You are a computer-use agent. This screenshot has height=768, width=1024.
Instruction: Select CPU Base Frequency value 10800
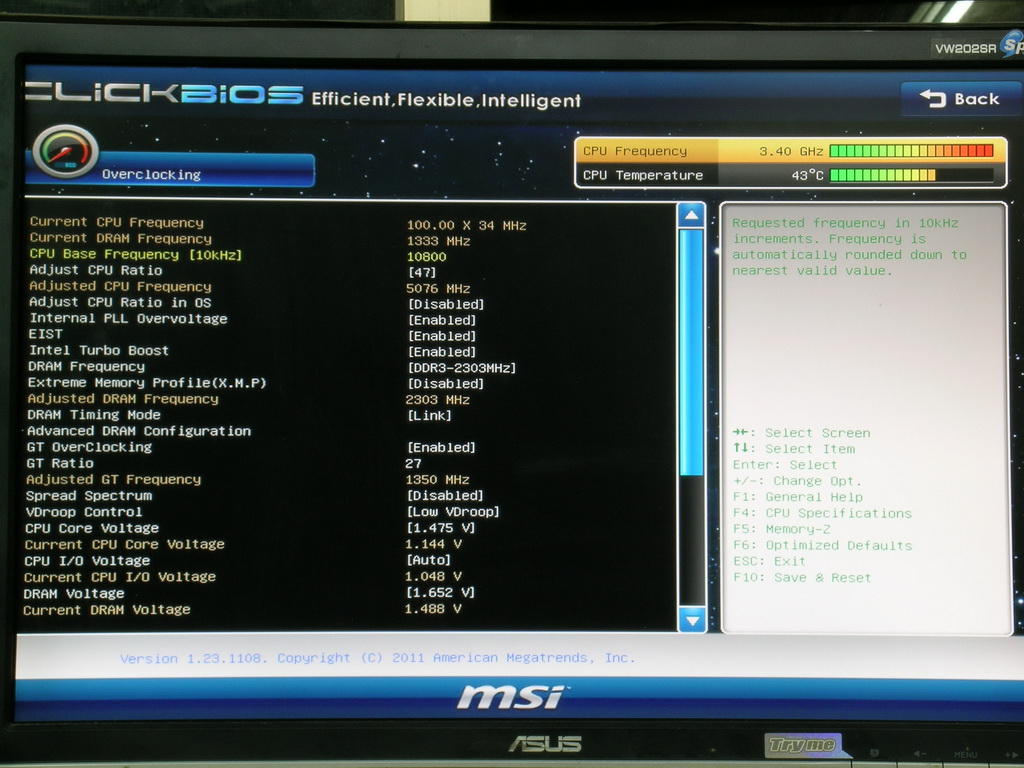pyautogui.click(x=426, y=257)
